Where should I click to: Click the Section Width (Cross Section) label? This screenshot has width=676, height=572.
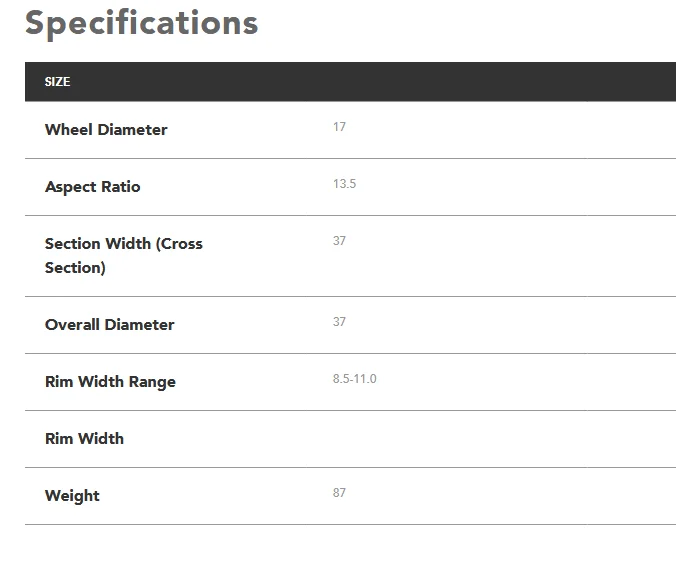coord(124,256)
